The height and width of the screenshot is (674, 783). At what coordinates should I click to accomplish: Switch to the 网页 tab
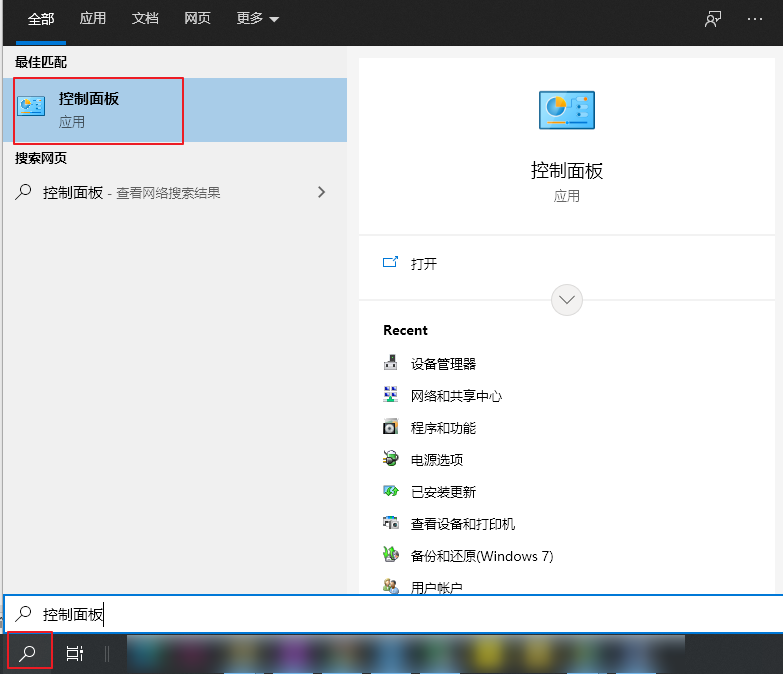point(197,19)
